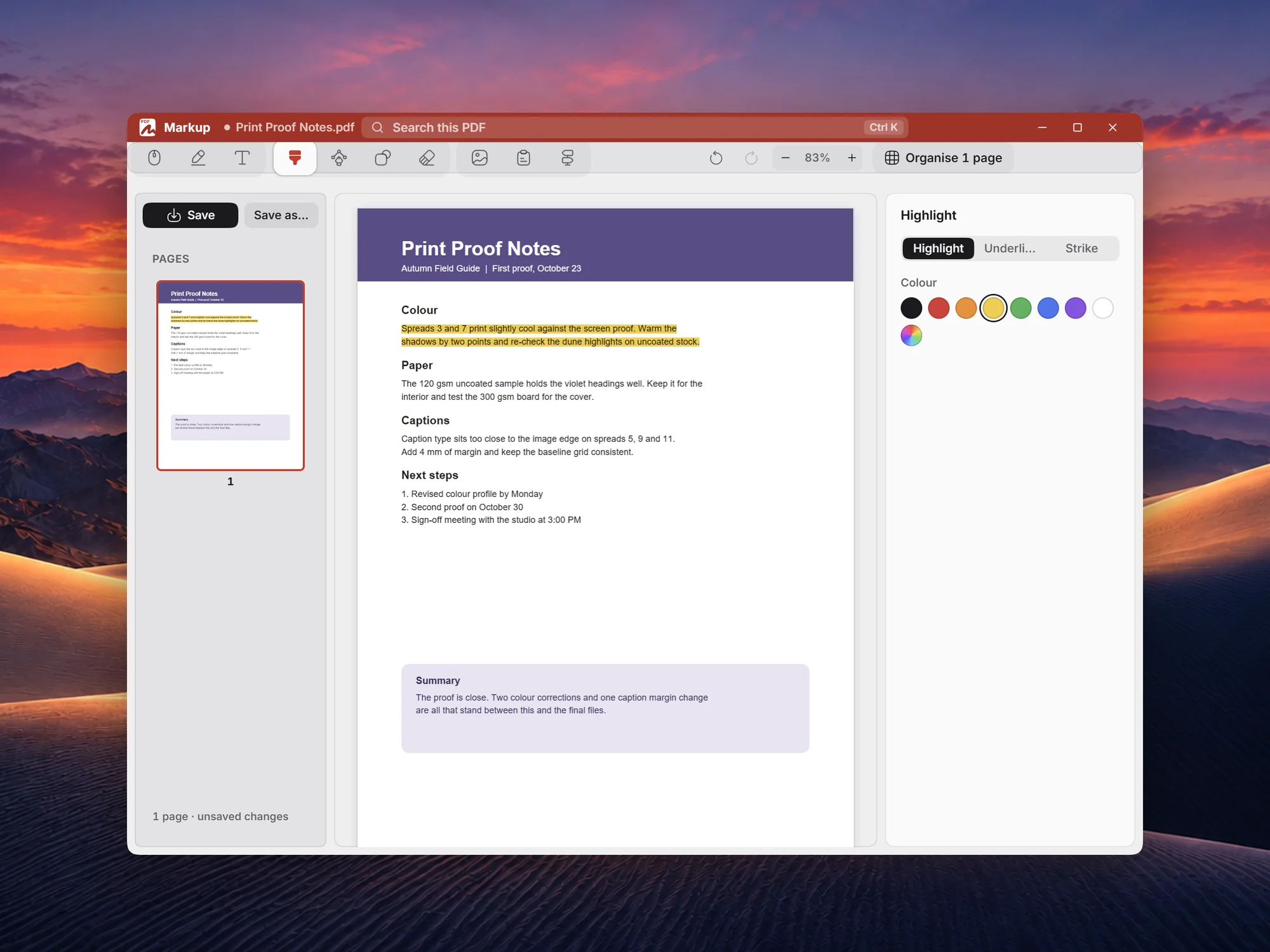Zoom in with the plus button
1270x952 pixels.
[852, 158]
